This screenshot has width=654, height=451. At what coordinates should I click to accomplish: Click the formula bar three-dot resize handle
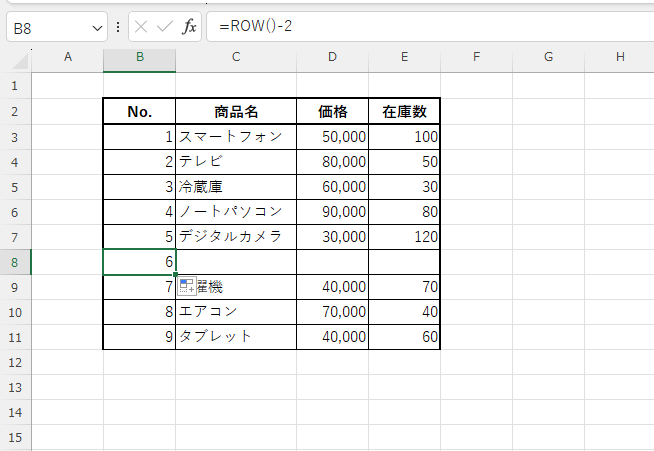118,27
